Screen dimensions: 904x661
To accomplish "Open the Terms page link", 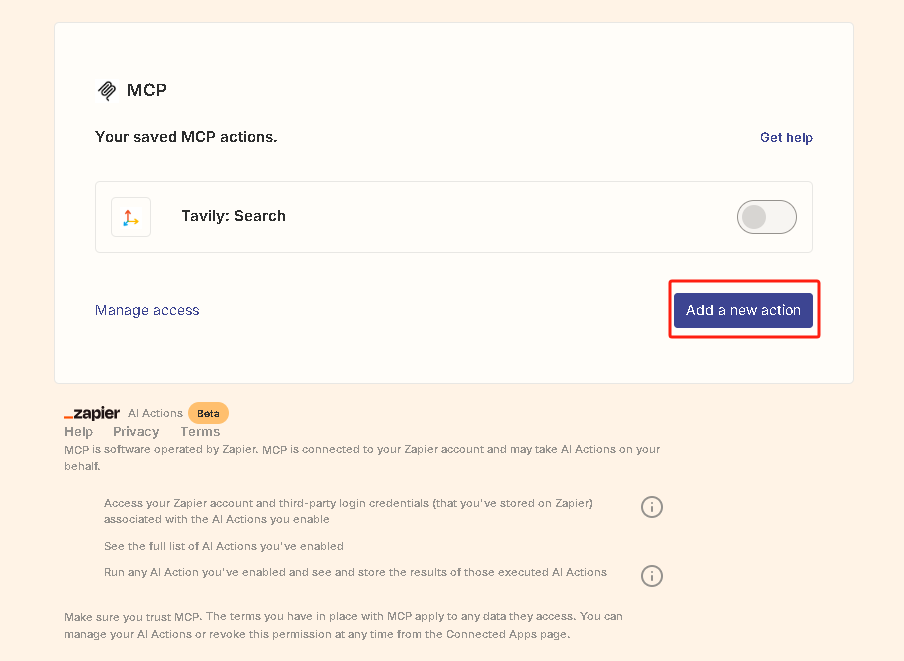I will click(199, 431).
